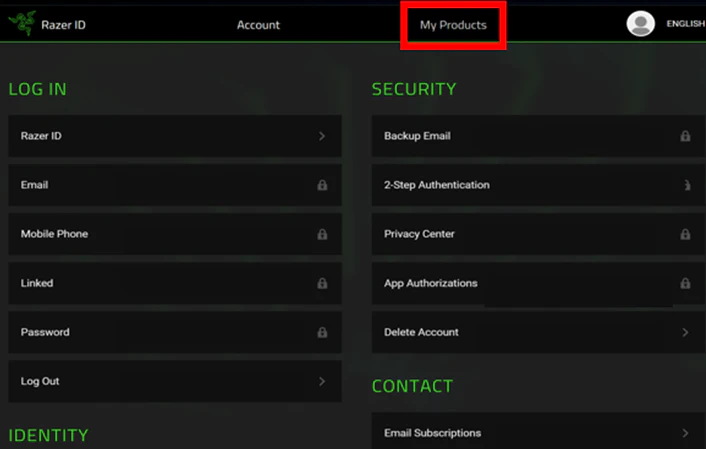Image resolution: width=706 pixels, height=449 pixels.
Task: Expand Email Subscriptions chevron
Action: (685, 433)
